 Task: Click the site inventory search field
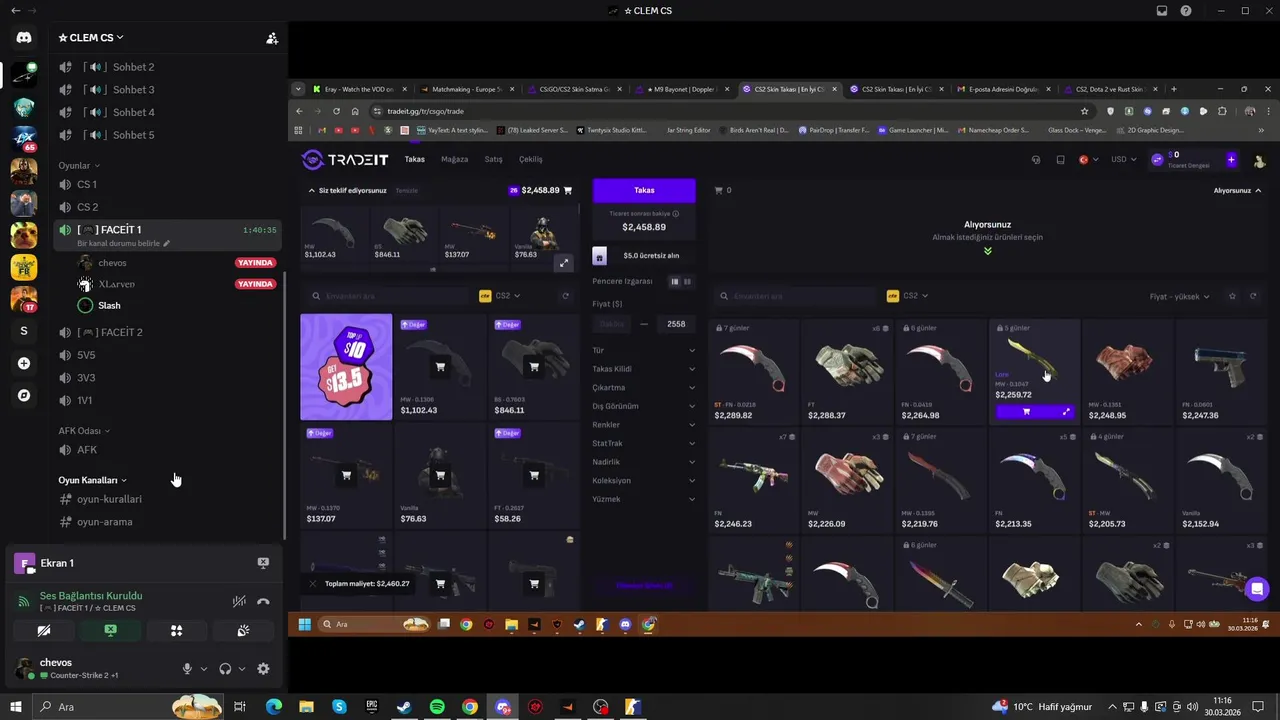pos(798,296)
